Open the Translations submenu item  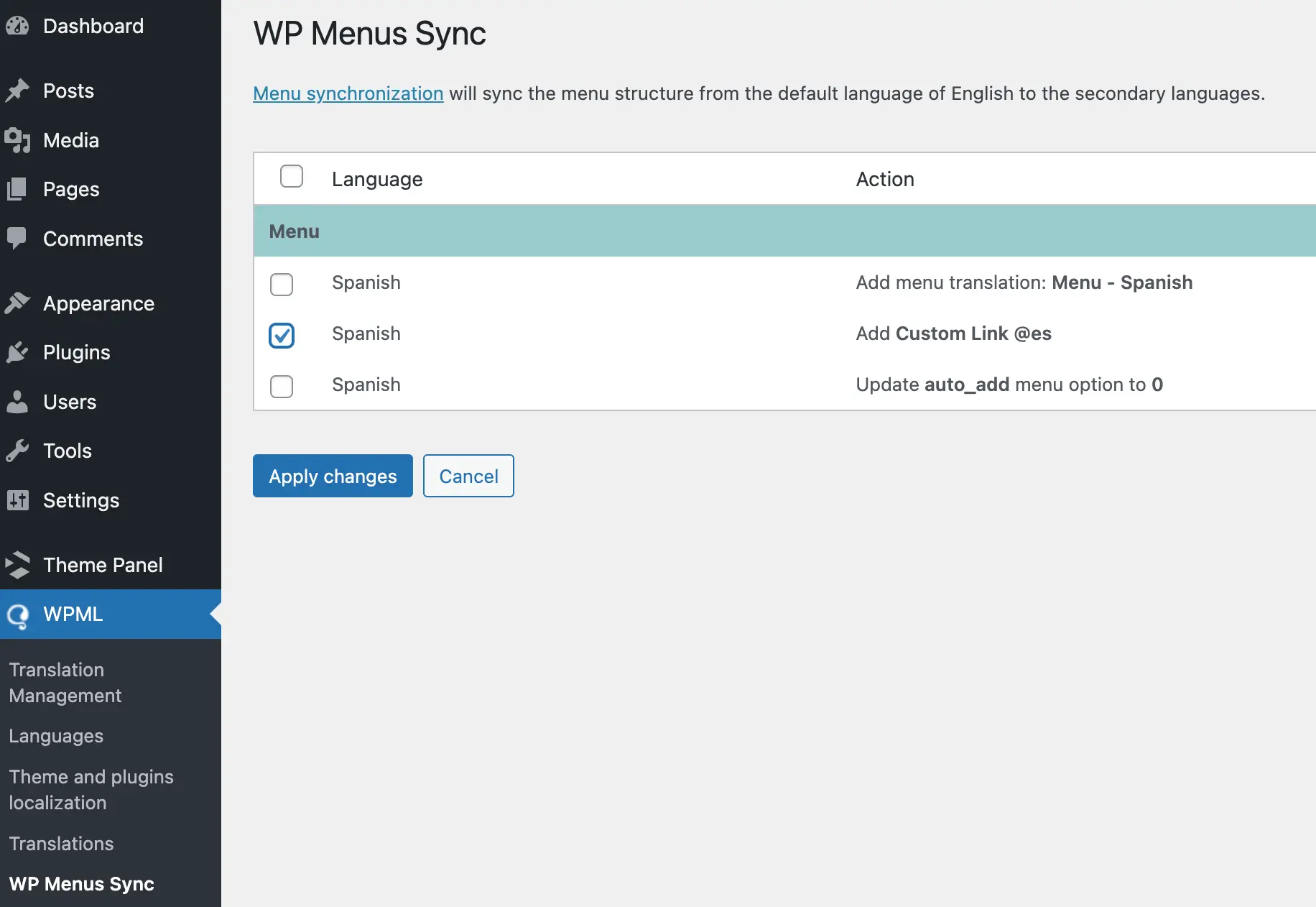tap(61, 844)
